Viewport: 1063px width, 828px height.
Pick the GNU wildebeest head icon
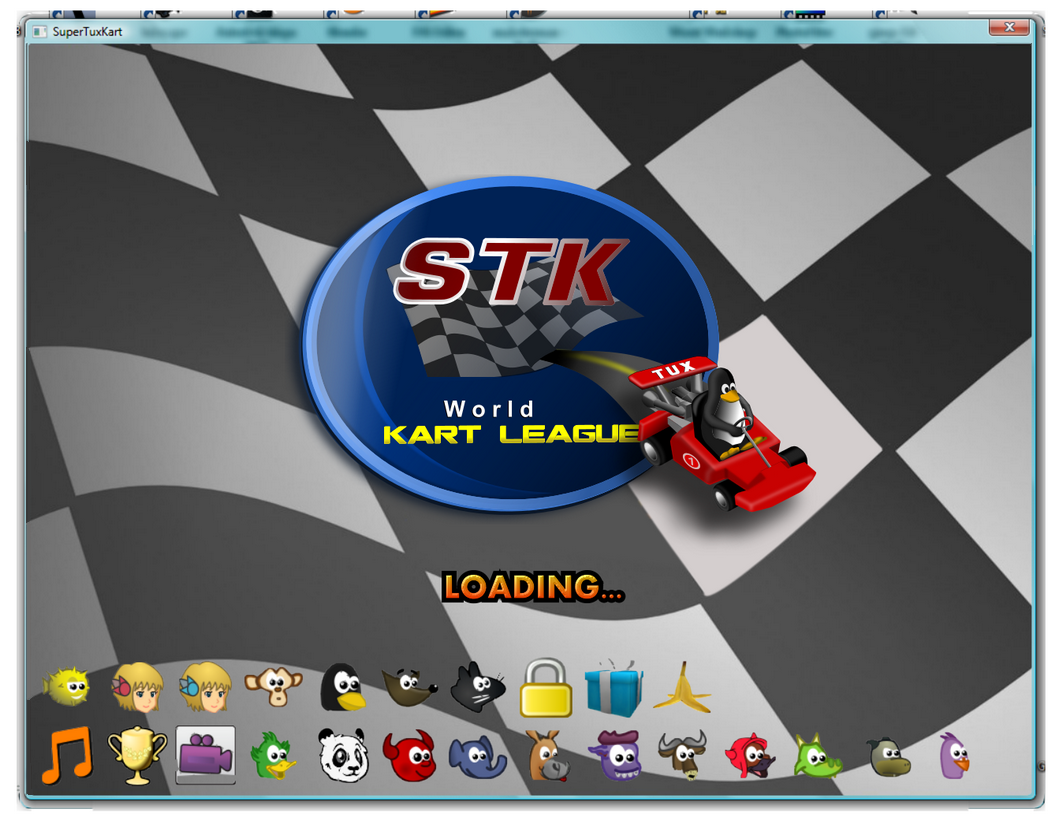pos(682,755)
